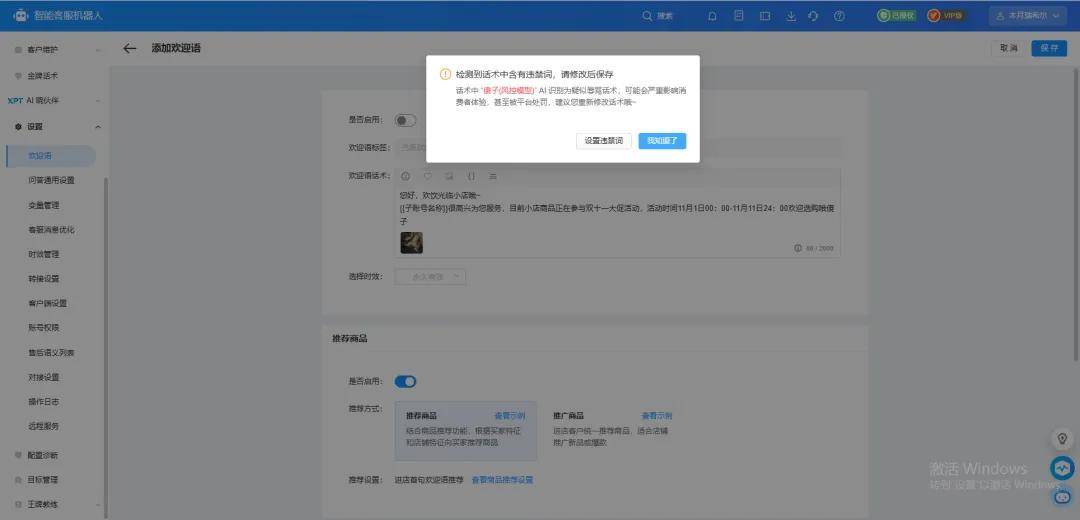
Task: Click the 保存 button at top right
Action: click(1049, 48)
